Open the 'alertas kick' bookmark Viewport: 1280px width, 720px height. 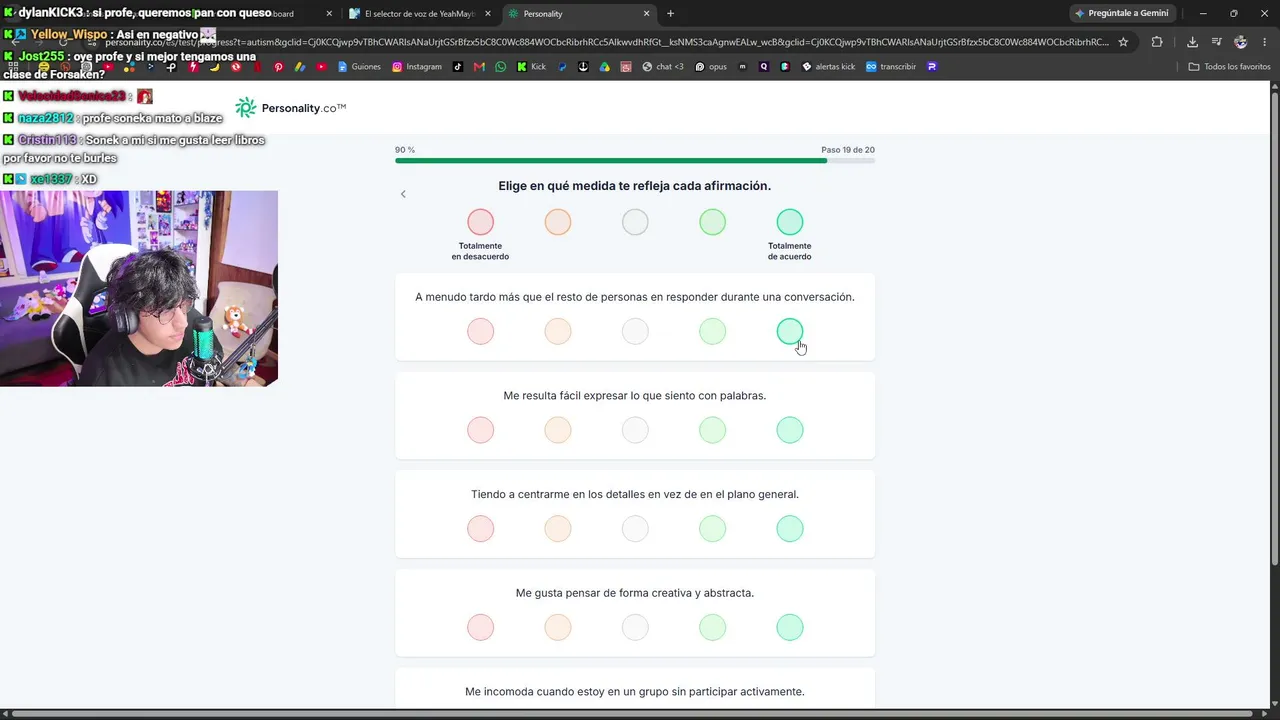coord(828,67)
